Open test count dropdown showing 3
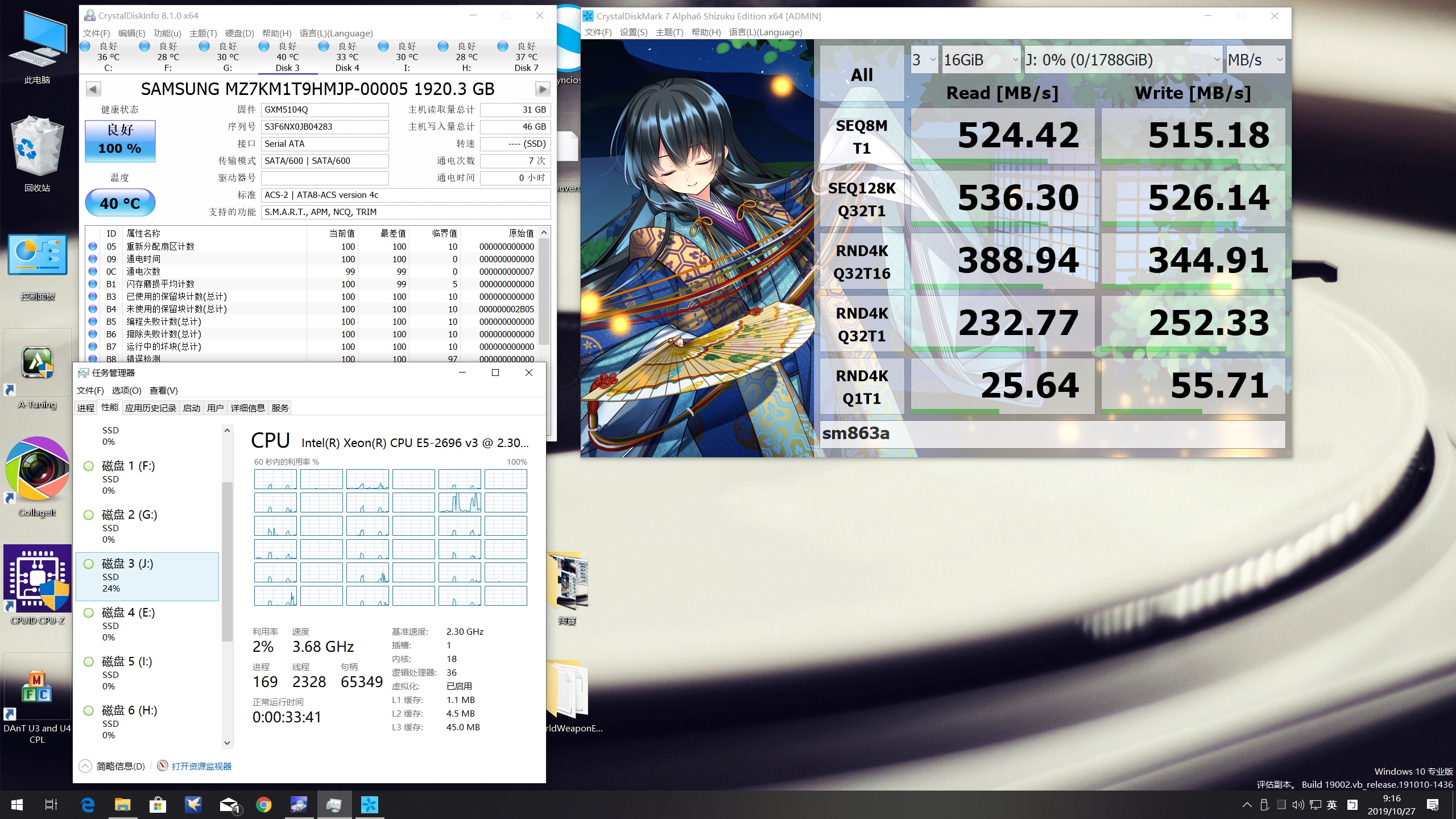1456x819 pixels. [924, 60]
